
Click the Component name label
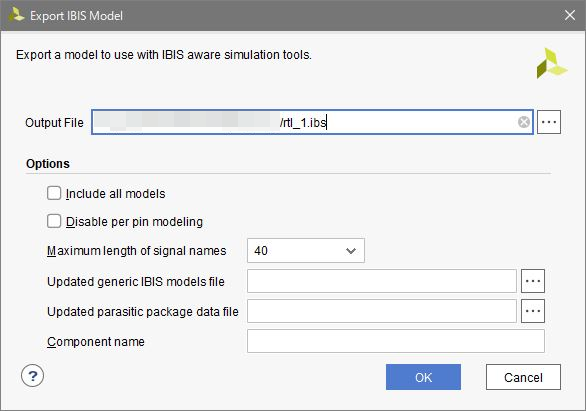[96, 342]
